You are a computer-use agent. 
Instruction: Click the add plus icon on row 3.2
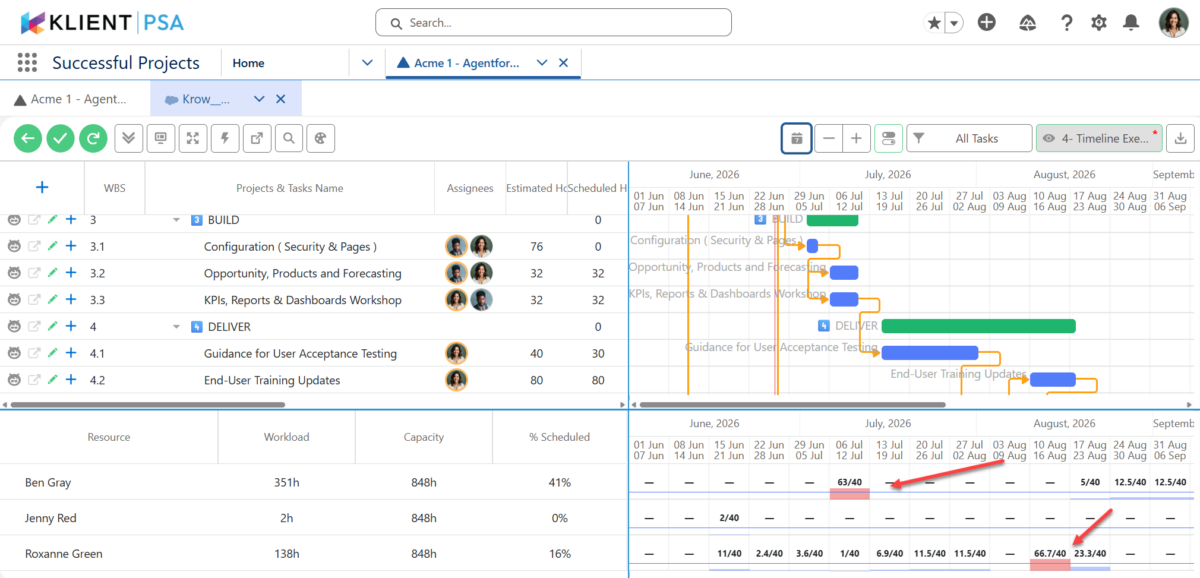71,273
